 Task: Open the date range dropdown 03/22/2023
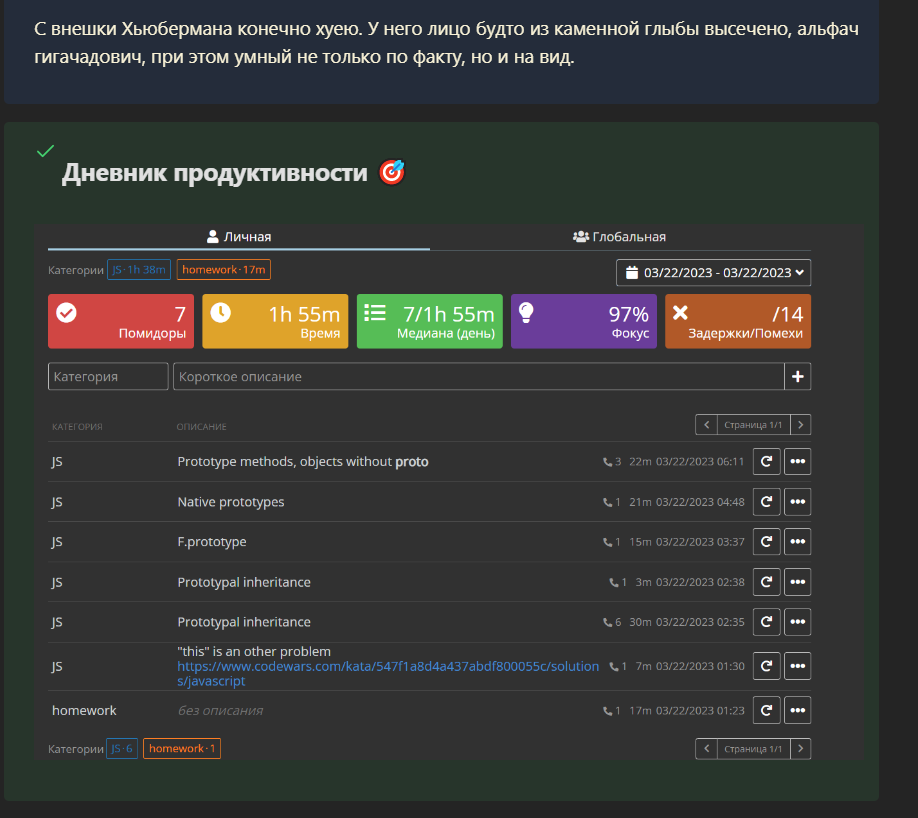(713, 272)
